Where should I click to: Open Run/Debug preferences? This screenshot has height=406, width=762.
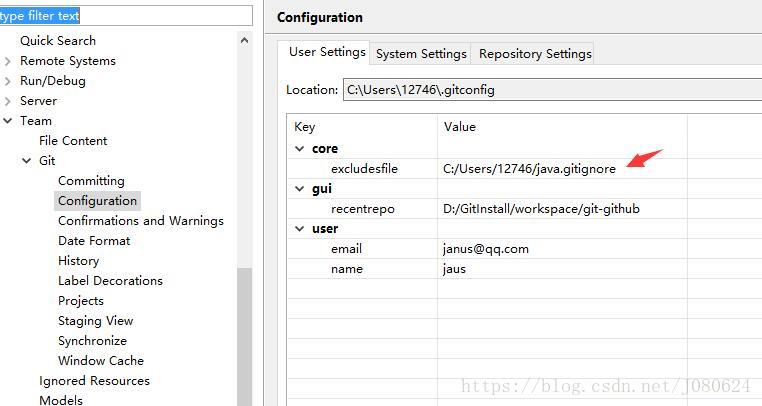(52, 81)
